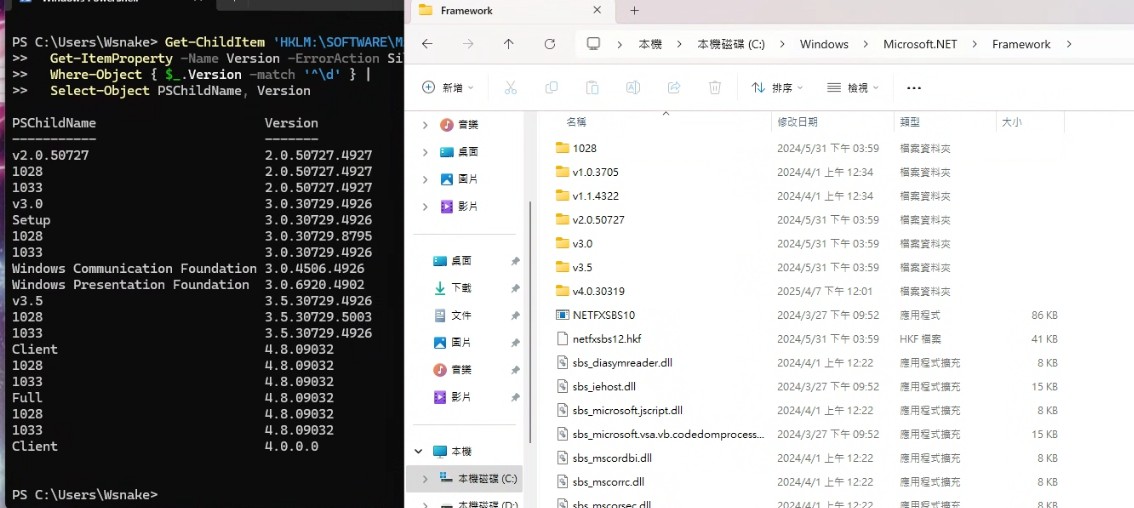Click the Cut scissors icon
1134x508 pixels.
[x=511, y=88]
